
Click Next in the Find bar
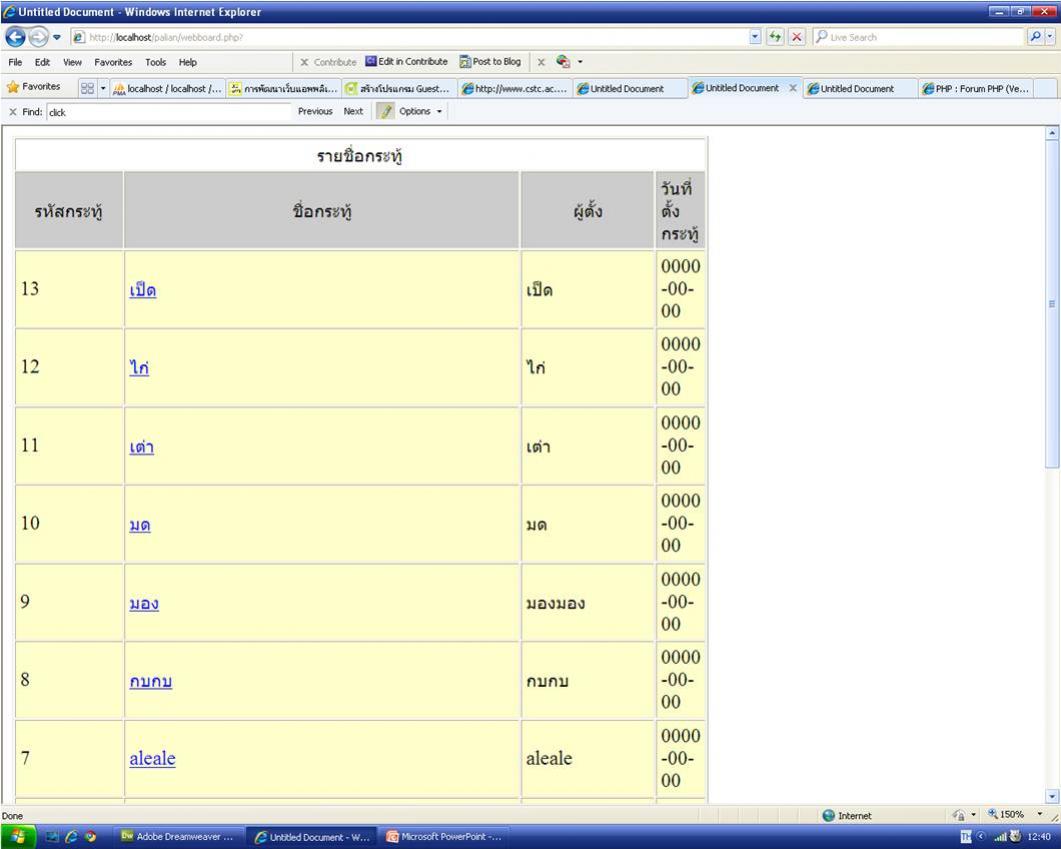point(353,111)
